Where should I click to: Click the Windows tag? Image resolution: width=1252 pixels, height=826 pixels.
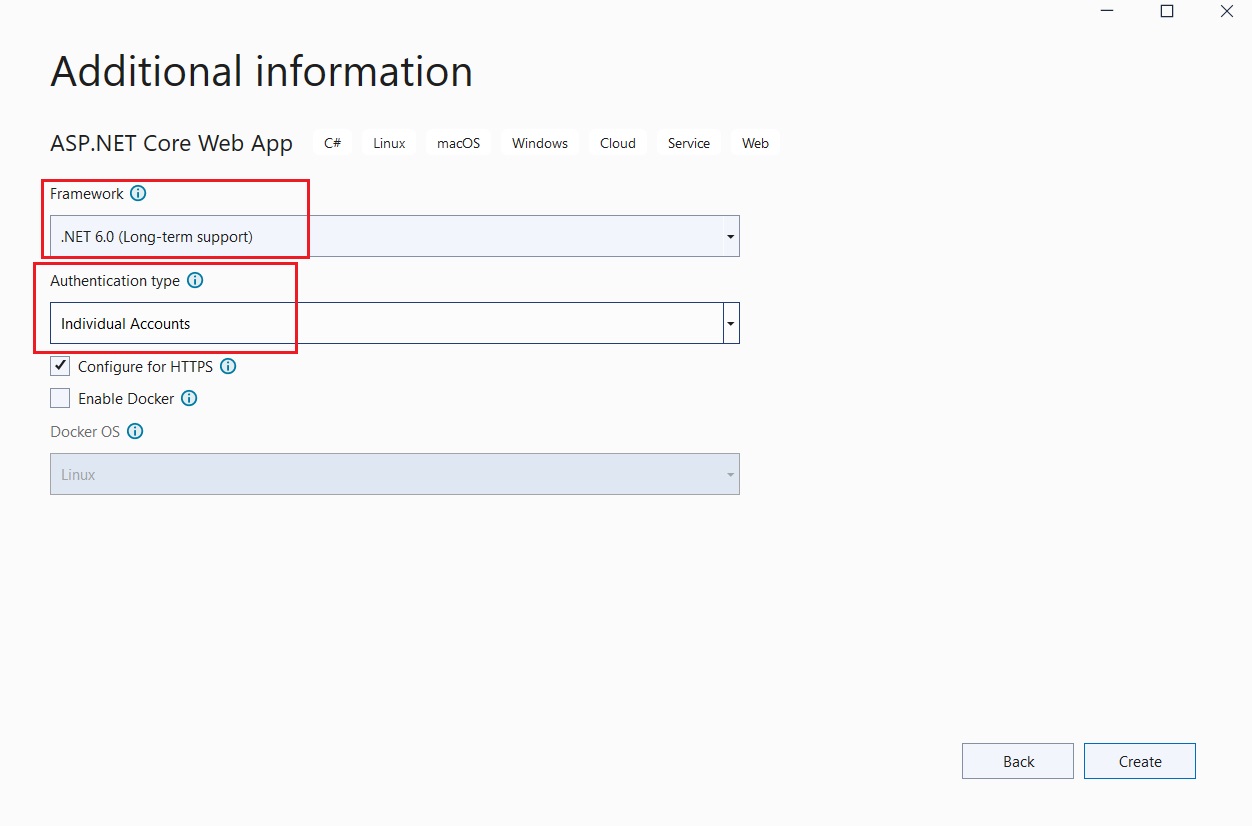click(540, 143)
